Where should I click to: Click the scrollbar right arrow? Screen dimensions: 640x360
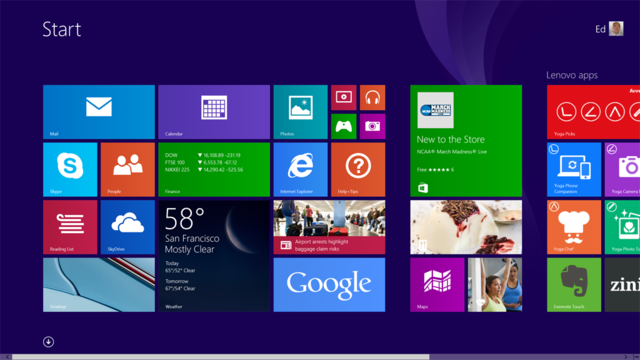[627, 357]
